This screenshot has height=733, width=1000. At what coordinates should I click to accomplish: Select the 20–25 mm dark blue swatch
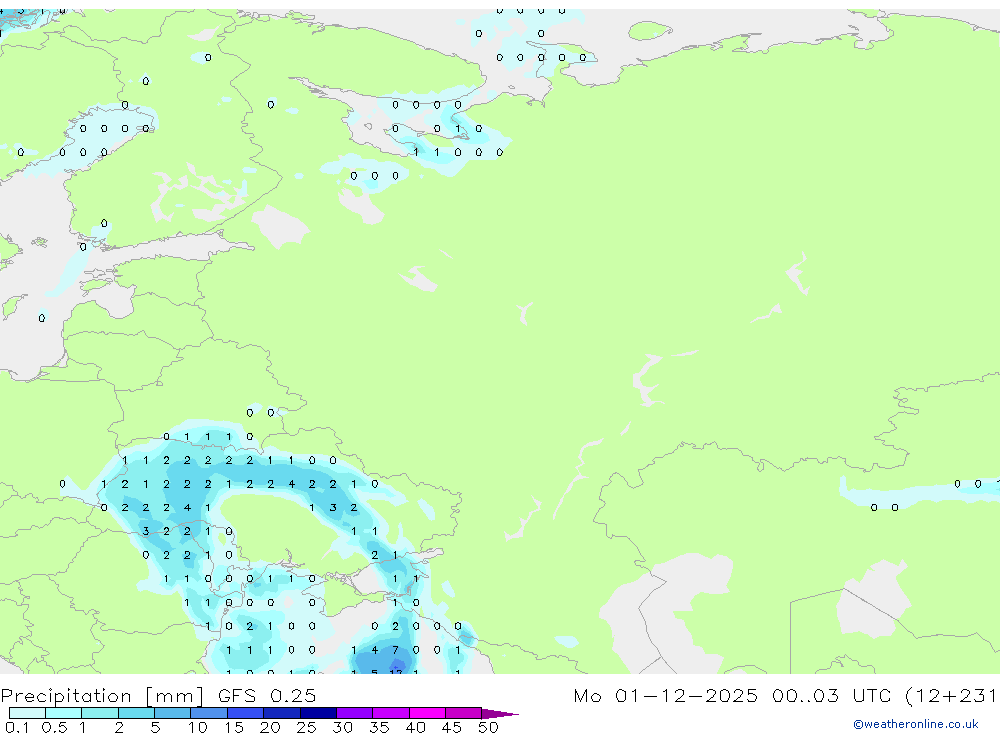pyautogui.click(x=282, y=713)
